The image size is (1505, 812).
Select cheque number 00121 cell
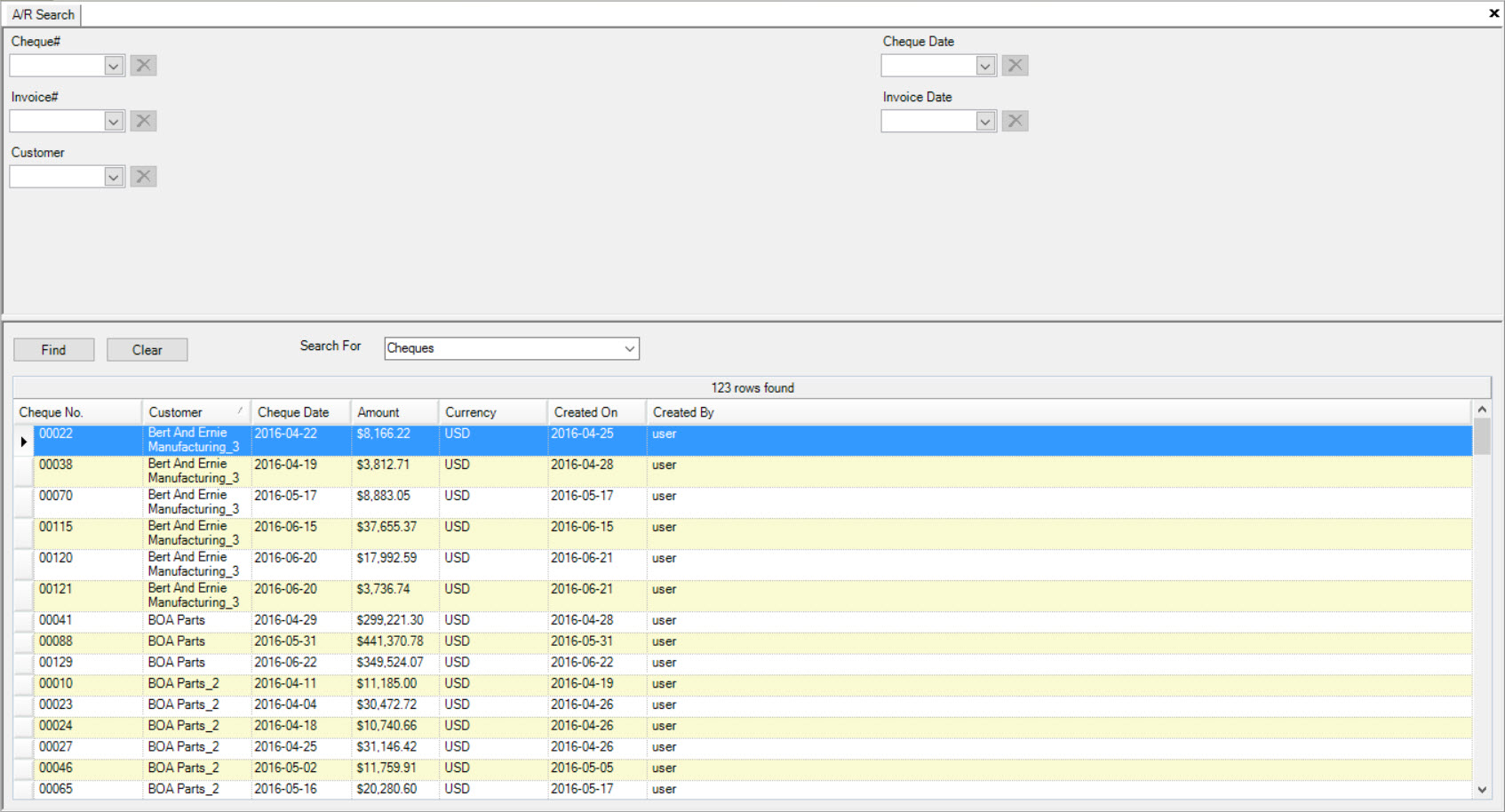tap(88, 596)
